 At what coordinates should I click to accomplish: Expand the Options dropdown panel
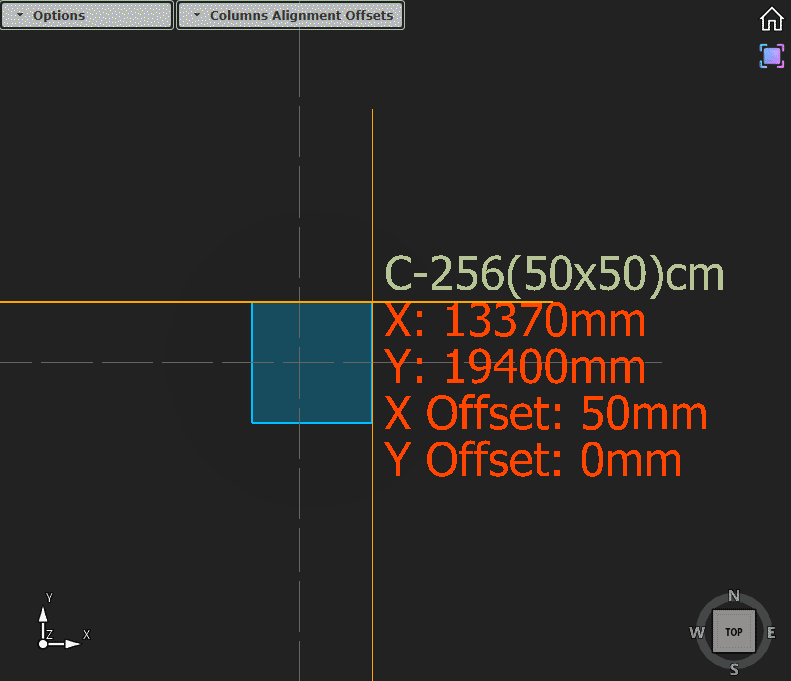[x=87, y=15]
